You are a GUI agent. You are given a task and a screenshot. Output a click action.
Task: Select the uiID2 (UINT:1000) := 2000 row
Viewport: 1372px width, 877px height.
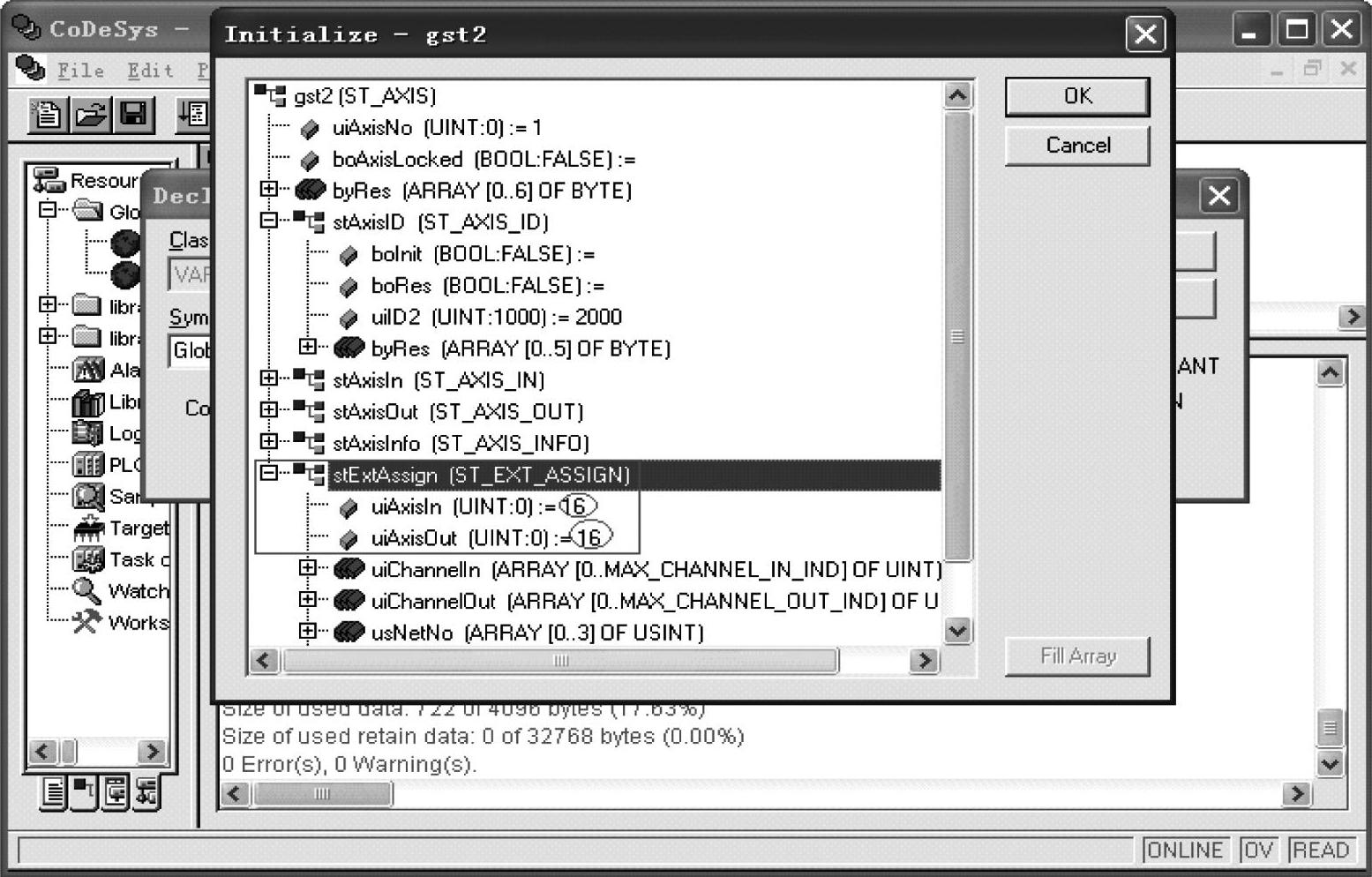[496, 317]
